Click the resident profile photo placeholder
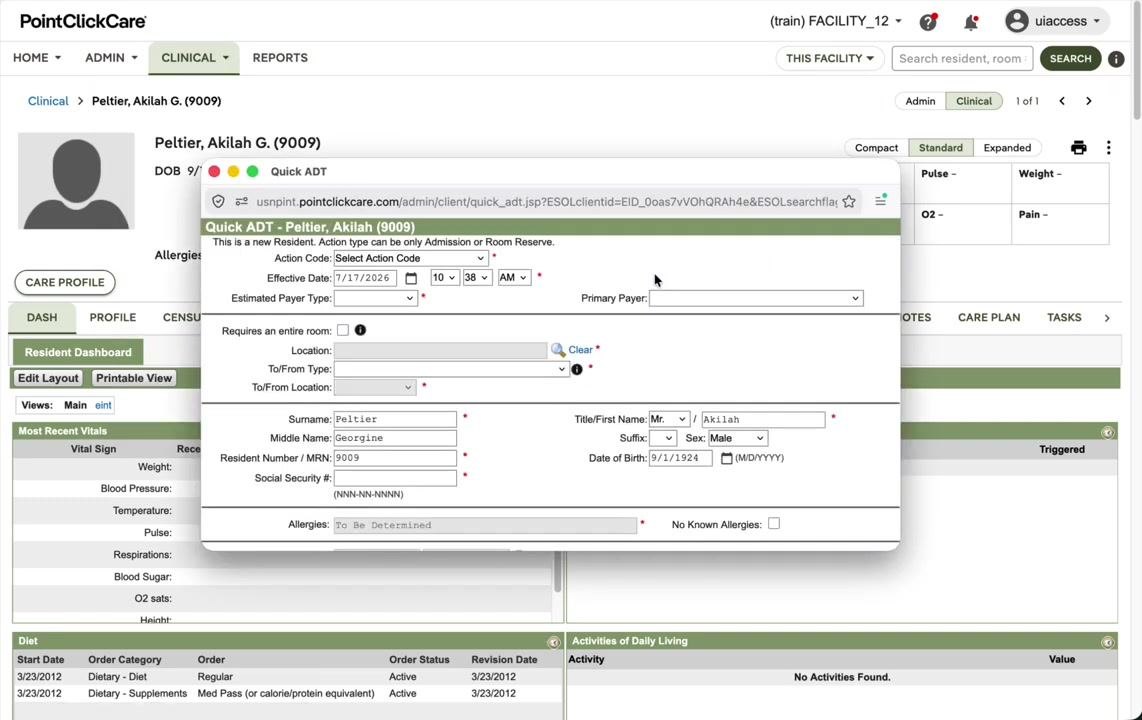Image resolution: width=1142 pixels, height=720 pixels. (x=76, y=181)
